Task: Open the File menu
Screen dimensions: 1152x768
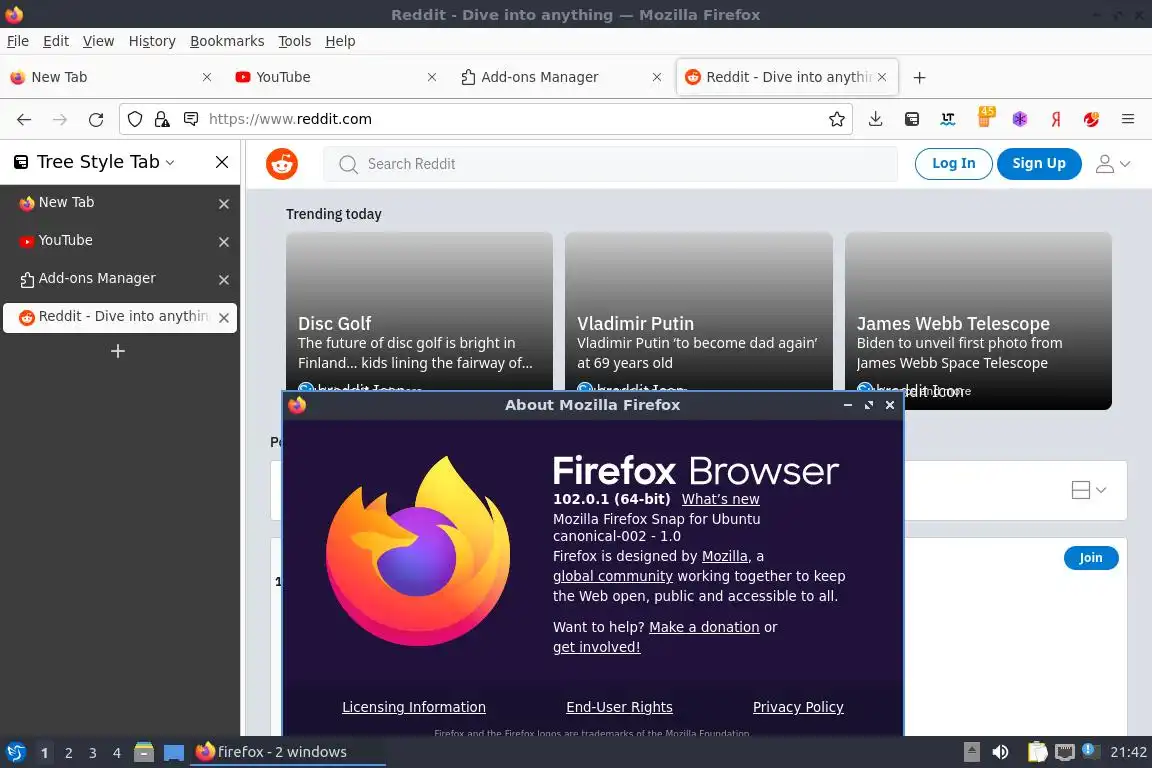Action: 18,41
